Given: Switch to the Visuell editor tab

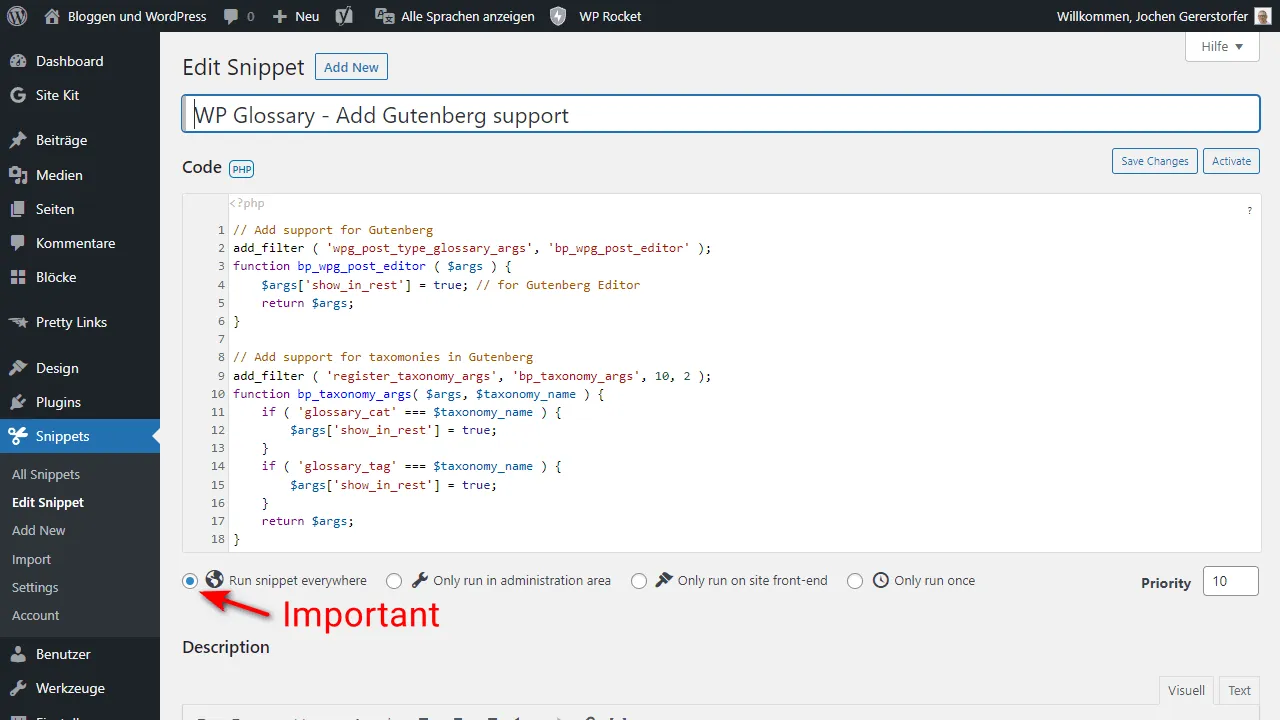Looking at the screenshot, I should [x=1186, y=690].
